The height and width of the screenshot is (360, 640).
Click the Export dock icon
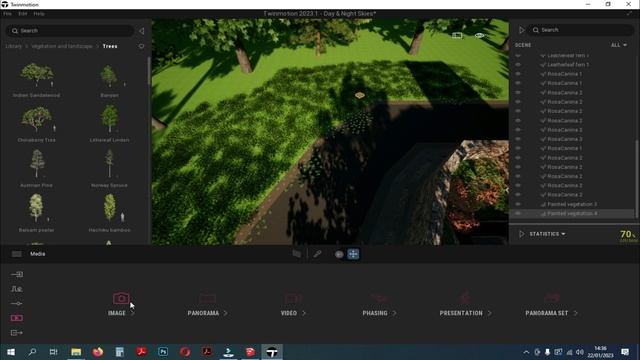point(17,333)
